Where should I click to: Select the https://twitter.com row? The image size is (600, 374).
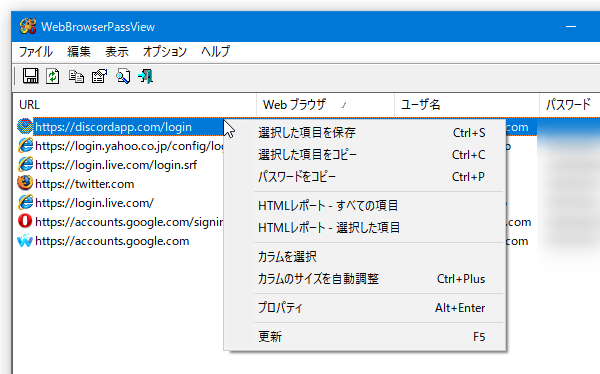pyautogui.click(x=85, y=184)
